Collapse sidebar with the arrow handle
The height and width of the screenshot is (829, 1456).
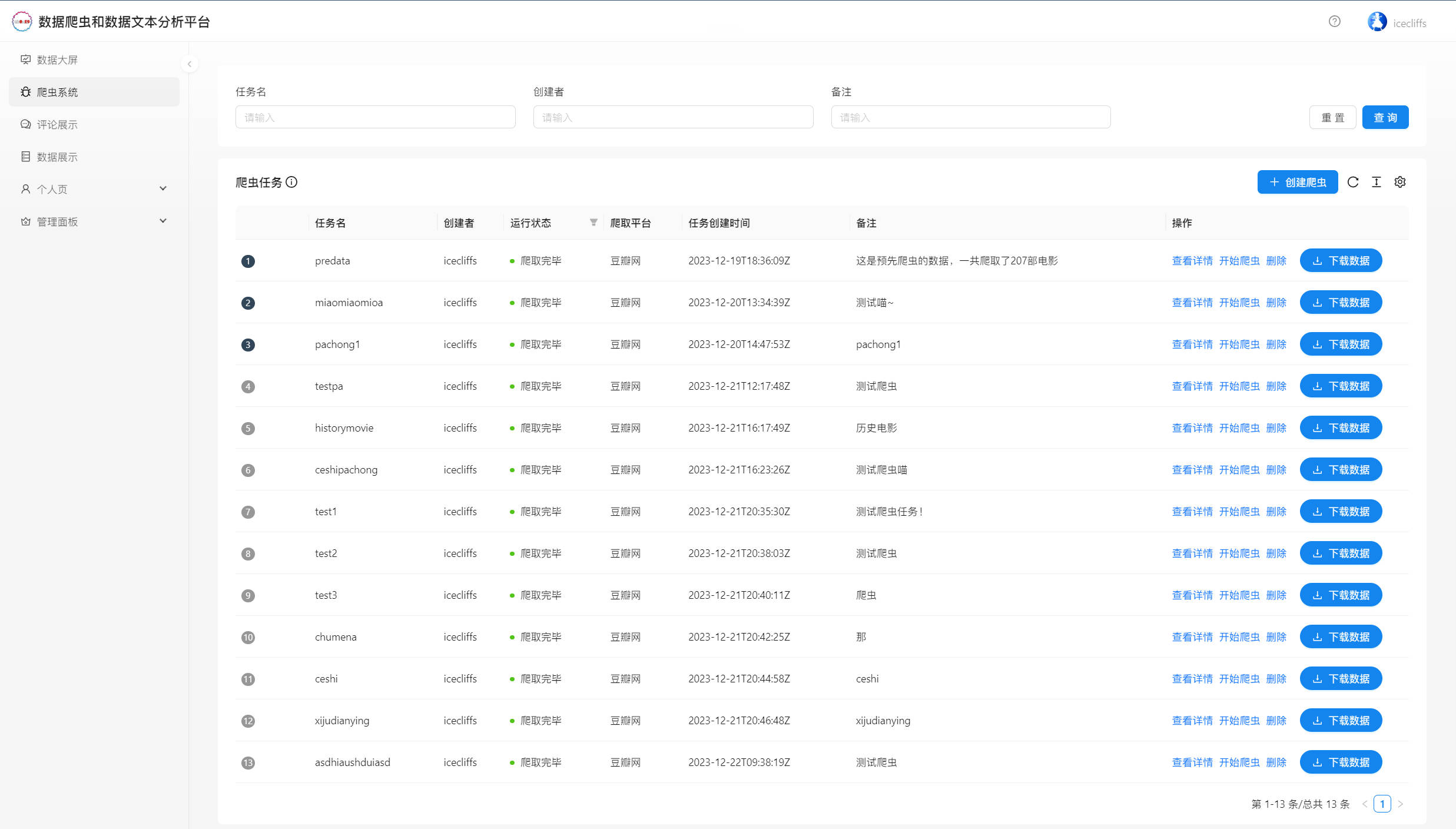(190, 64)
